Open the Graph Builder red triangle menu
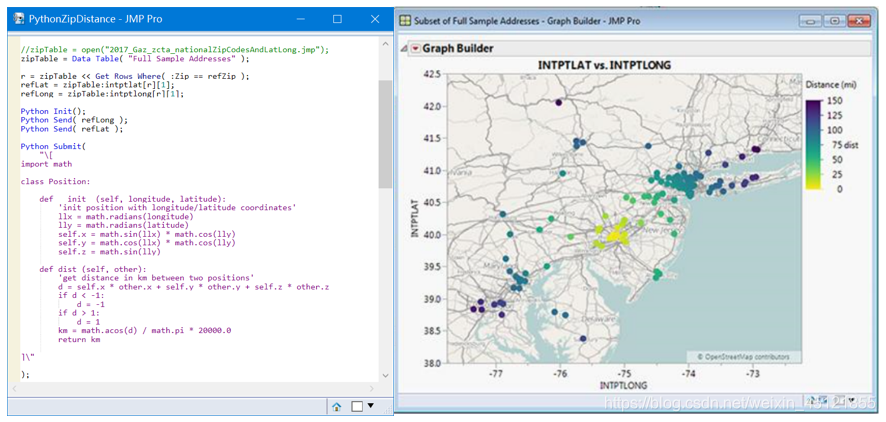Screen dimensions: 886x422 416,49
